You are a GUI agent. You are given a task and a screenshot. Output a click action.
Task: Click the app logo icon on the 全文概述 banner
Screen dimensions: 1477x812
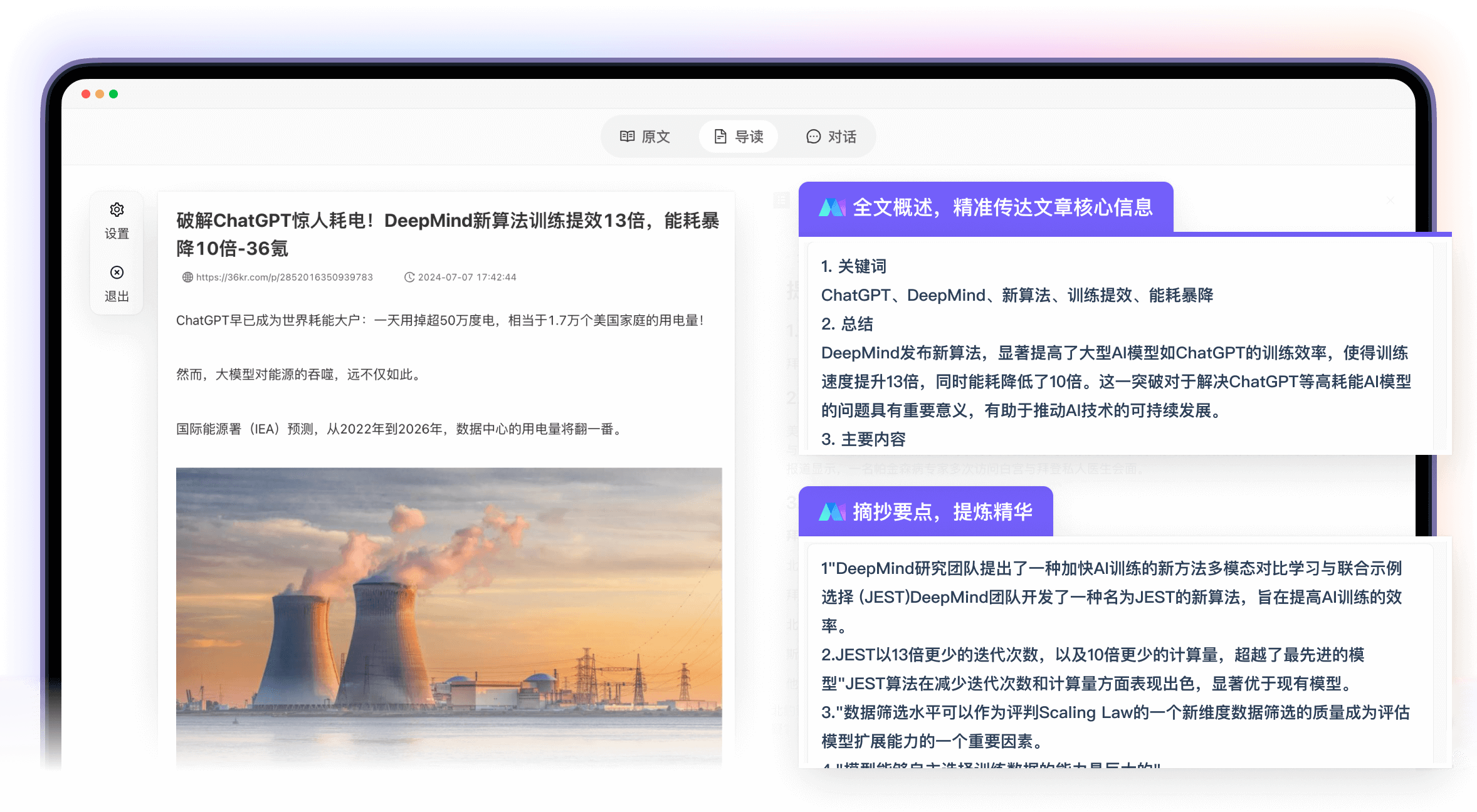834,207
